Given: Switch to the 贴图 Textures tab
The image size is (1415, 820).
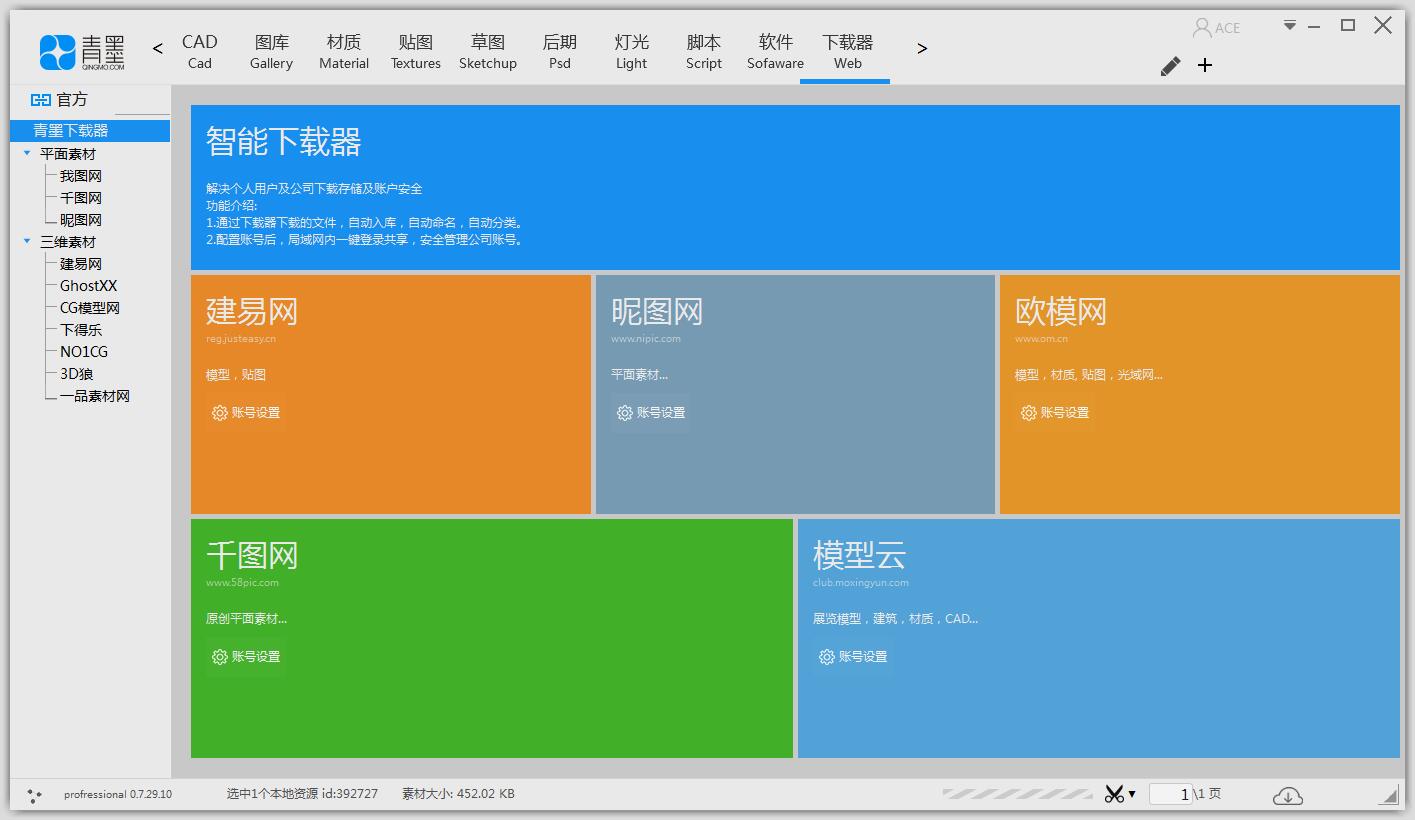Looking at the screenshot, I should [416, 52].
